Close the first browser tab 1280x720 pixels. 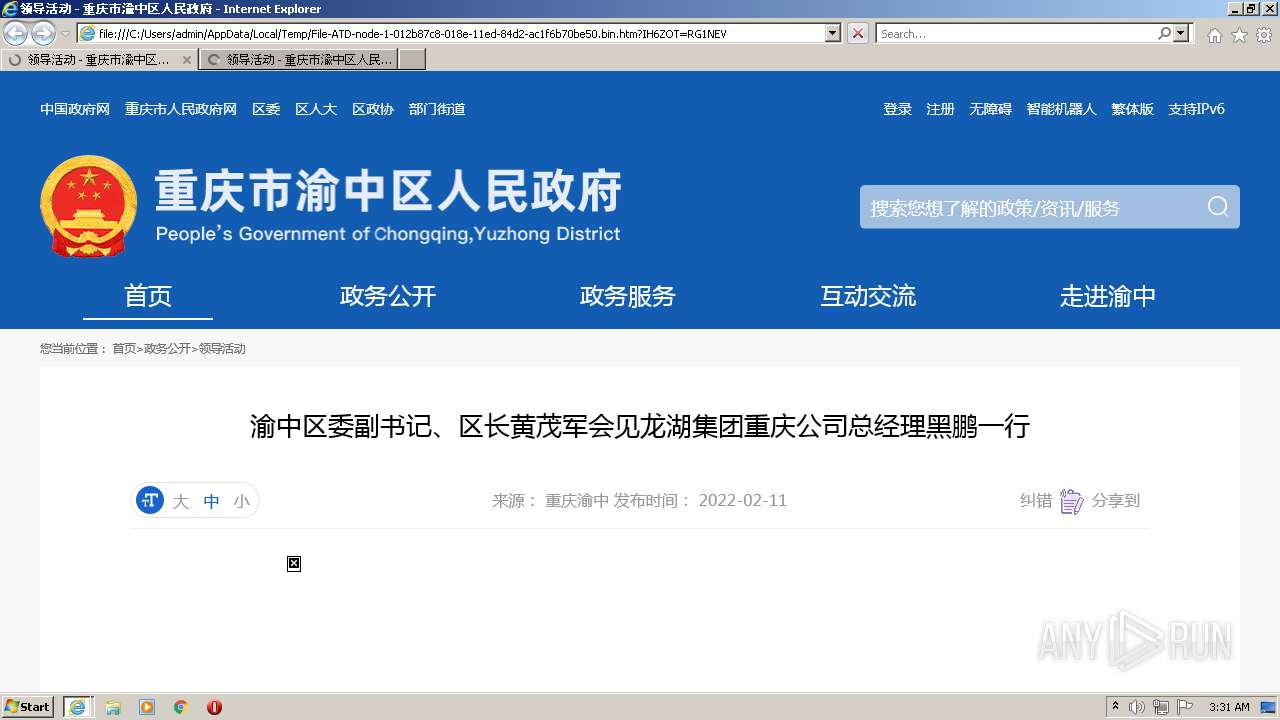tap(186, 60)
